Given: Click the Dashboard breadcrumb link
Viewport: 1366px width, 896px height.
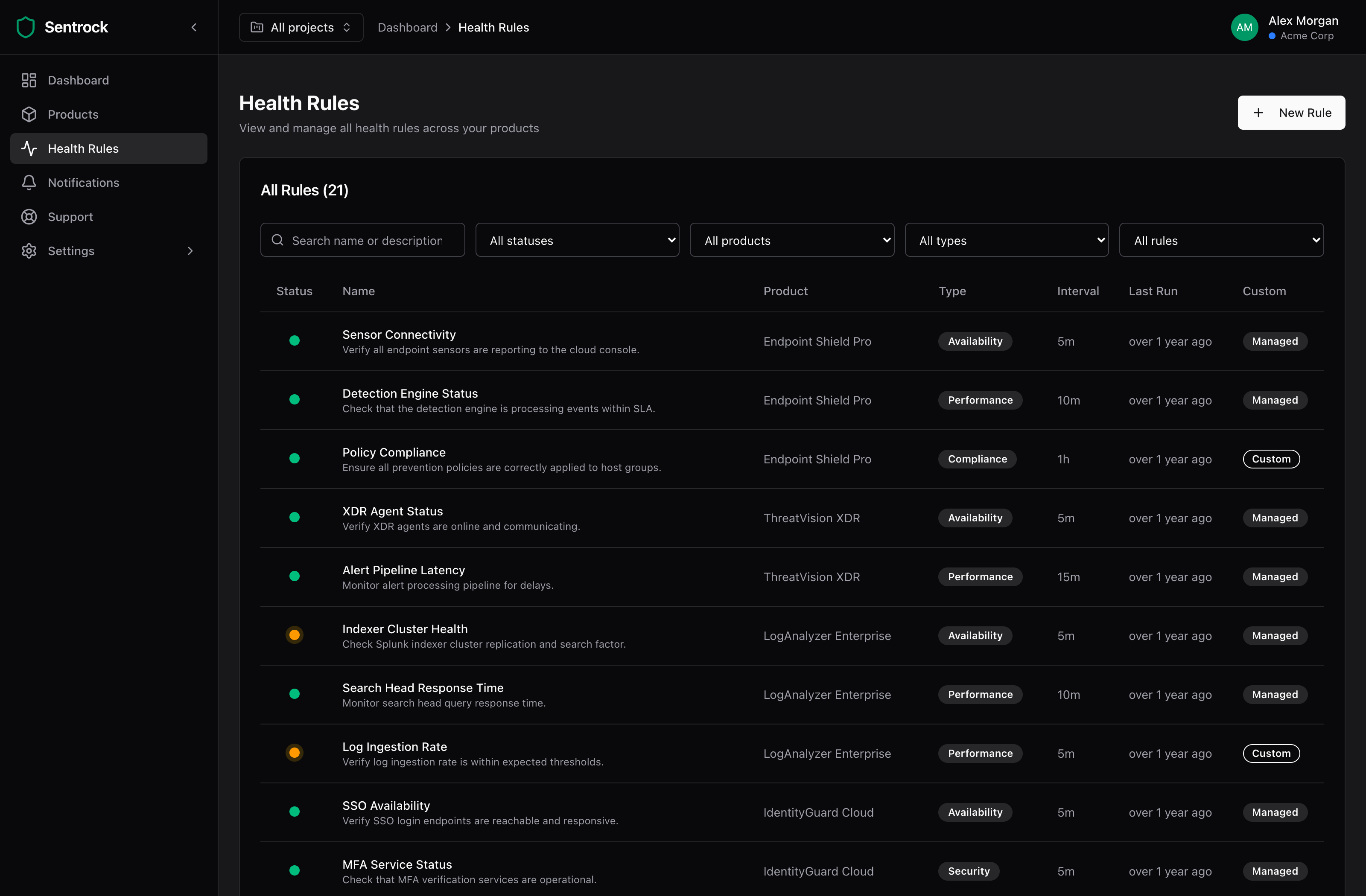Looking at the screenshot, I should (407, 27).
